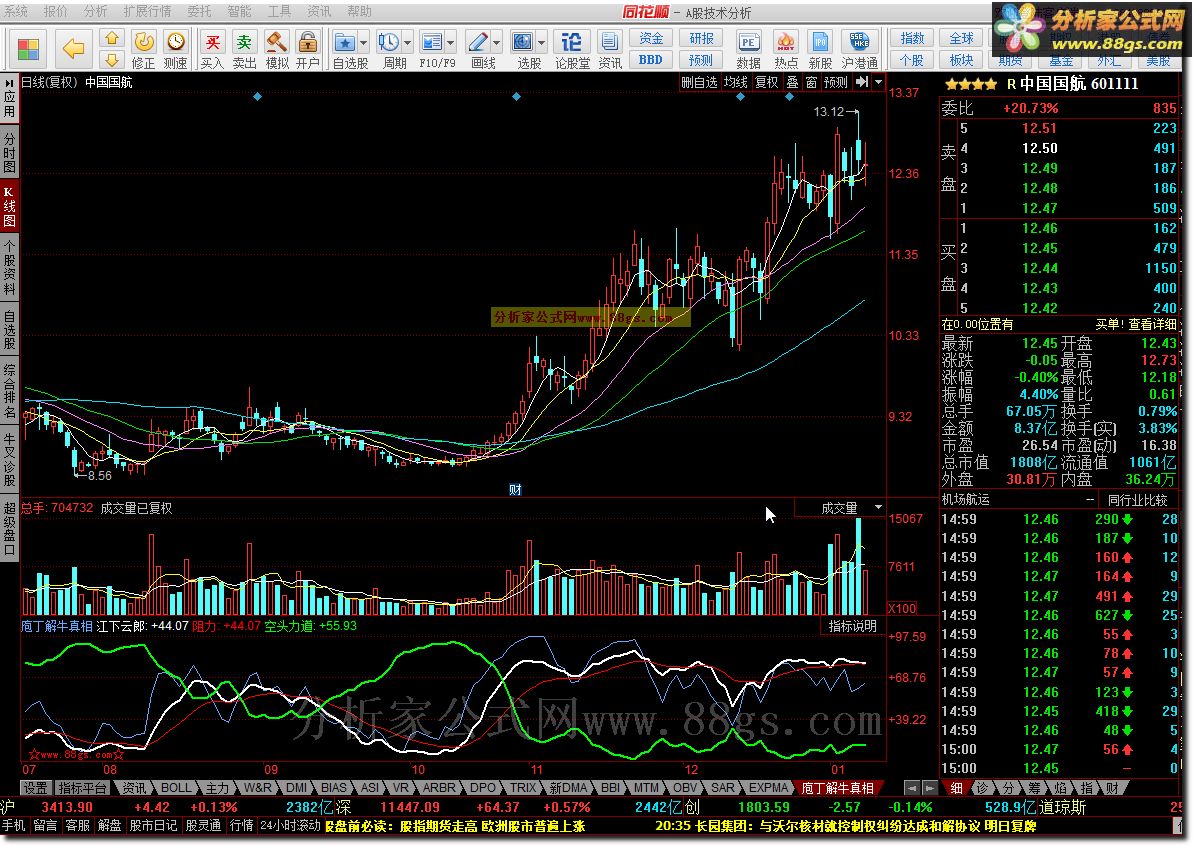Click the 指数 index button
Screen dimensions: 1194x846
click(912, 38)
